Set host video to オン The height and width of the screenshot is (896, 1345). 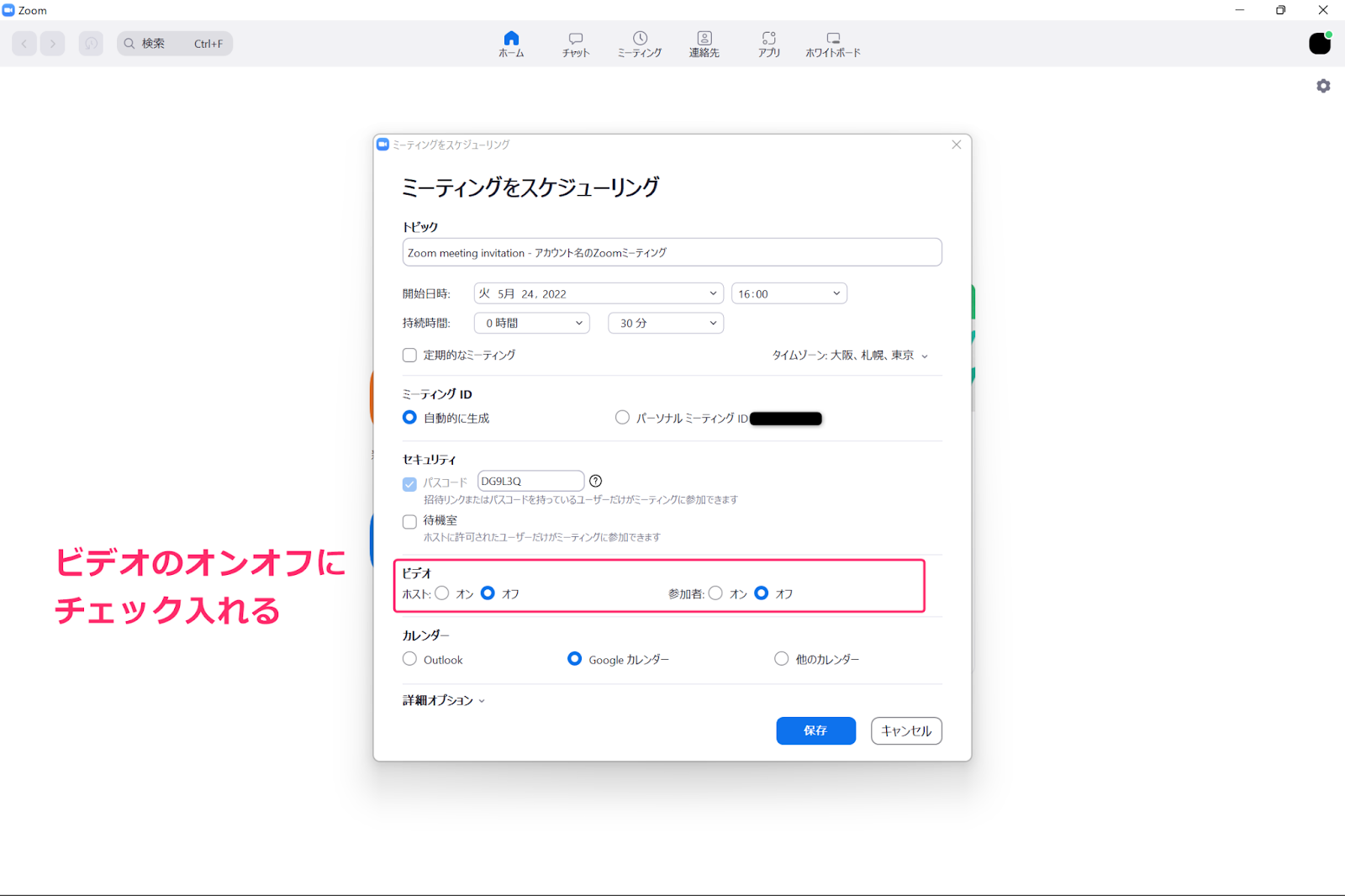pyautogui.click(x=442, y=593)
